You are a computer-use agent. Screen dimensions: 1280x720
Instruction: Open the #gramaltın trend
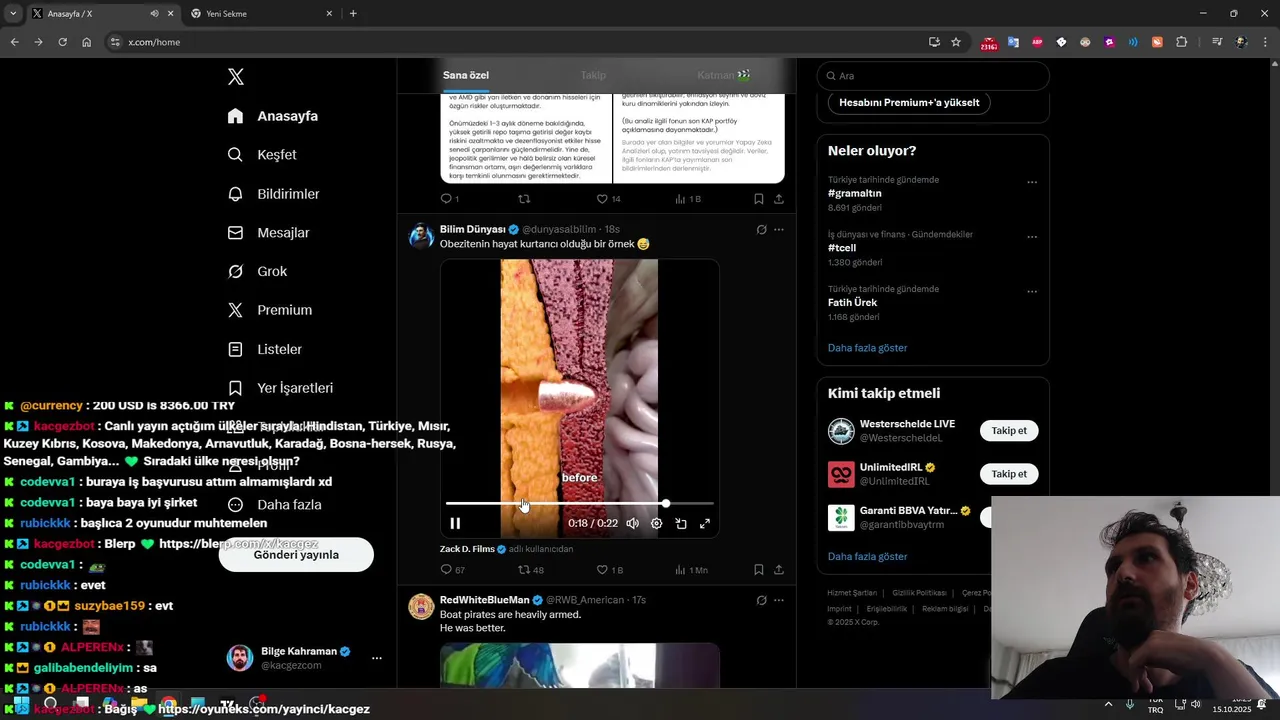click(x=854, y=193)
